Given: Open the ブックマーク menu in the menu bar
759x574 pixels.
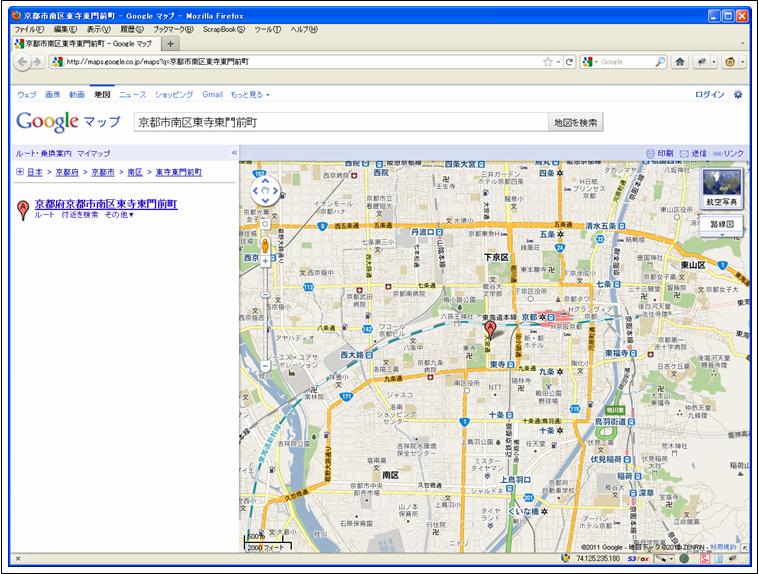Looking at the screenshot, I should pyautogui.click(x=173, y=29).
